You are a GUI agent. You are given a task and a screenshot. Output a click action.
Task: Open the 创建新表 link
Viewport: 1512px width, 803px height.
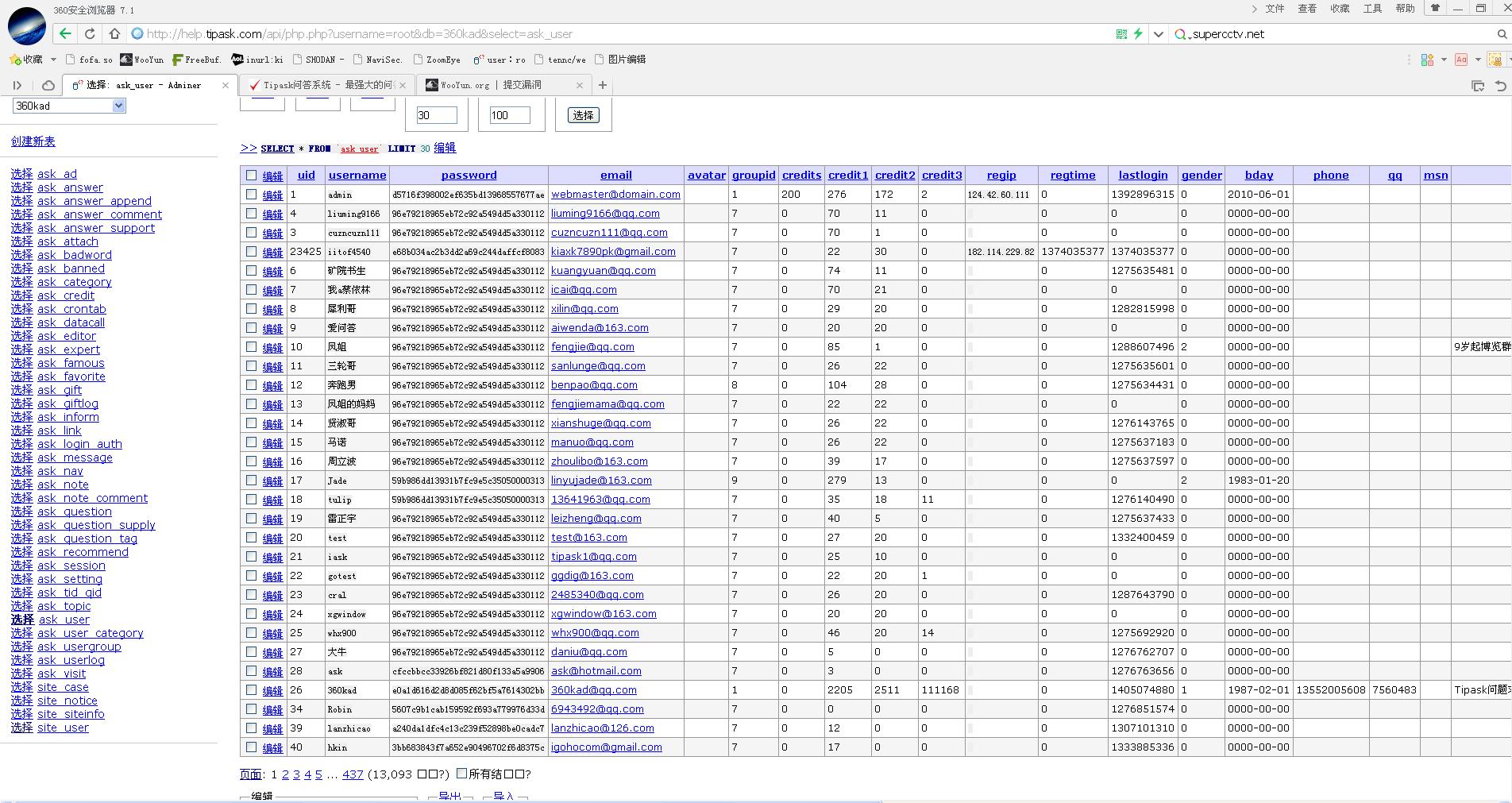(33, 141)
